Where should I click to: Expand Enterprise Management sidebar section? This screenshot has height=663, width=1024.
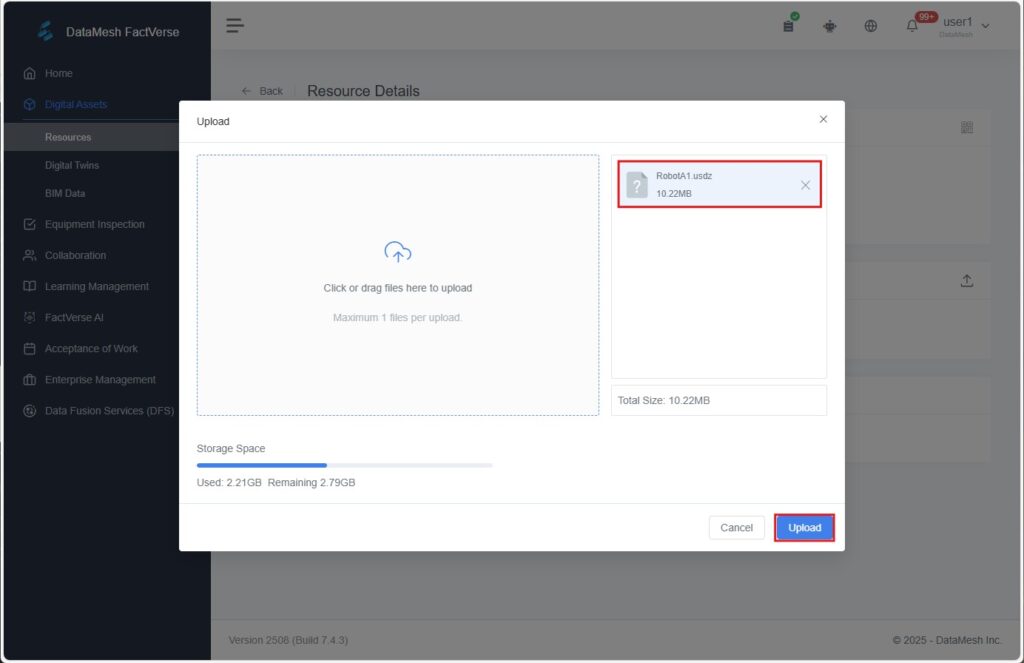click(x=100, y=380)
